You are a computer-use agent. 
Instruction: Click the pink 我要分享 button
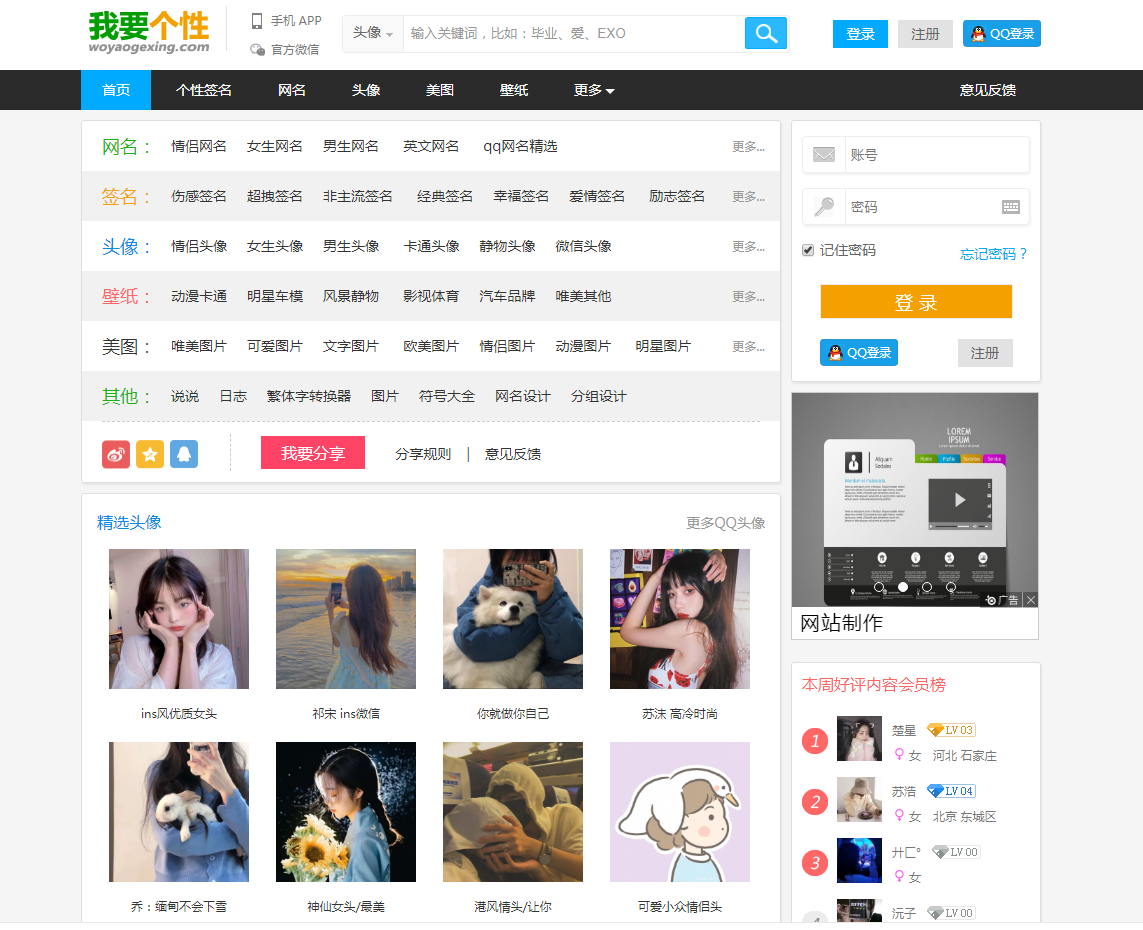(x=313, y=453)
